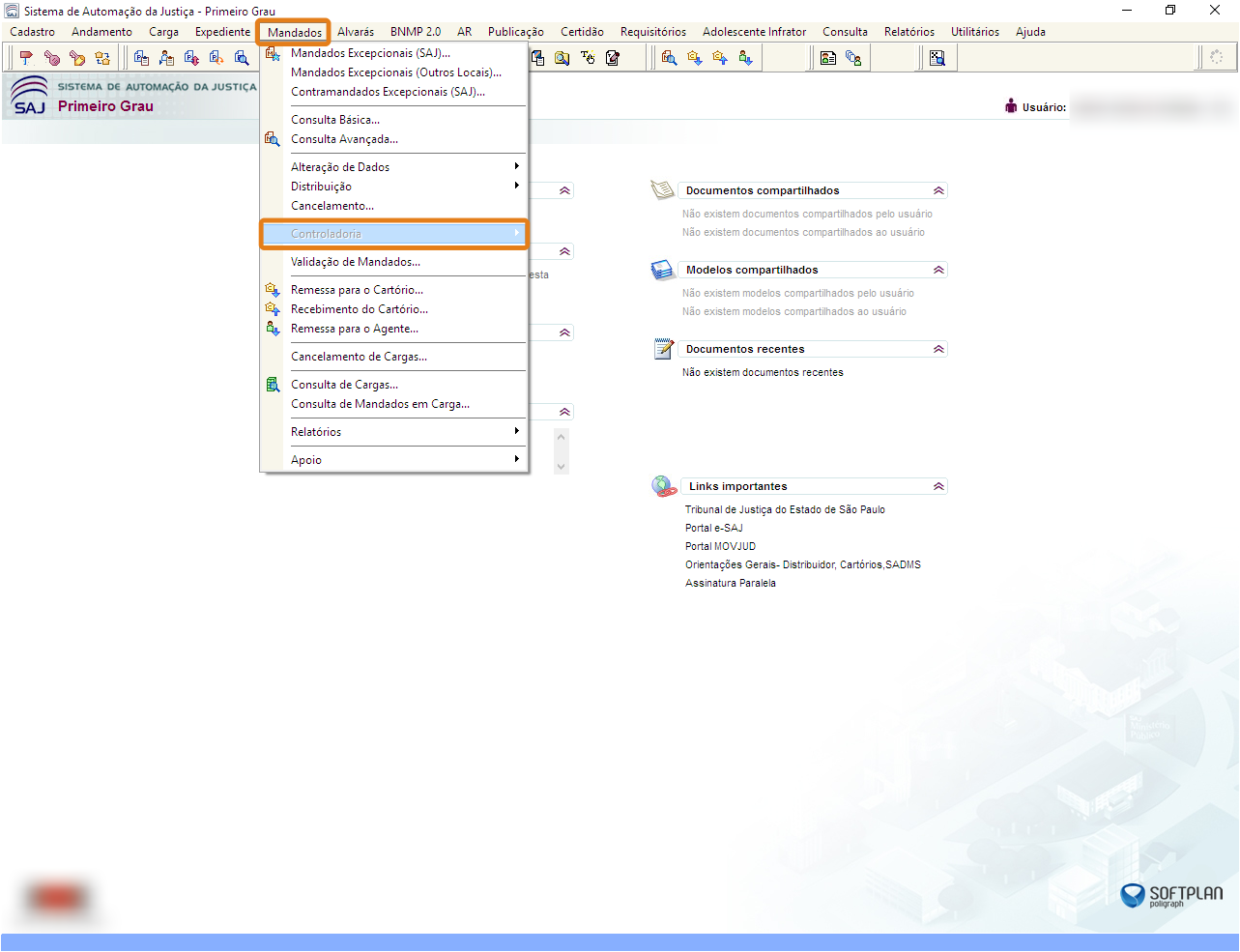
Task: Open the Expediente menu
Action: (x=222, y=32)
